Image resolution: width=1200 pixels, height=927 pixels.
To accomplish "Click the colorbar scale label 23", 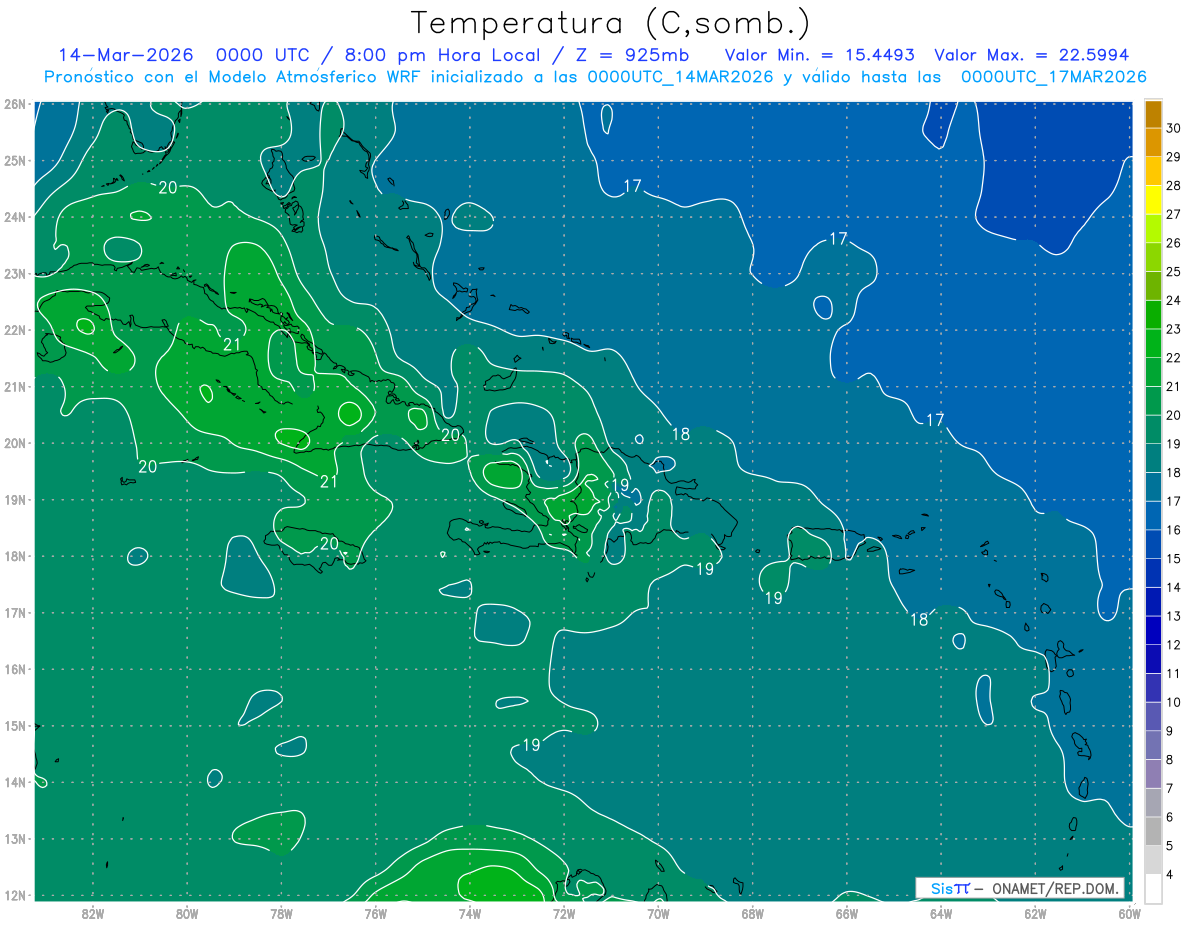I will tap(1173, 329).
